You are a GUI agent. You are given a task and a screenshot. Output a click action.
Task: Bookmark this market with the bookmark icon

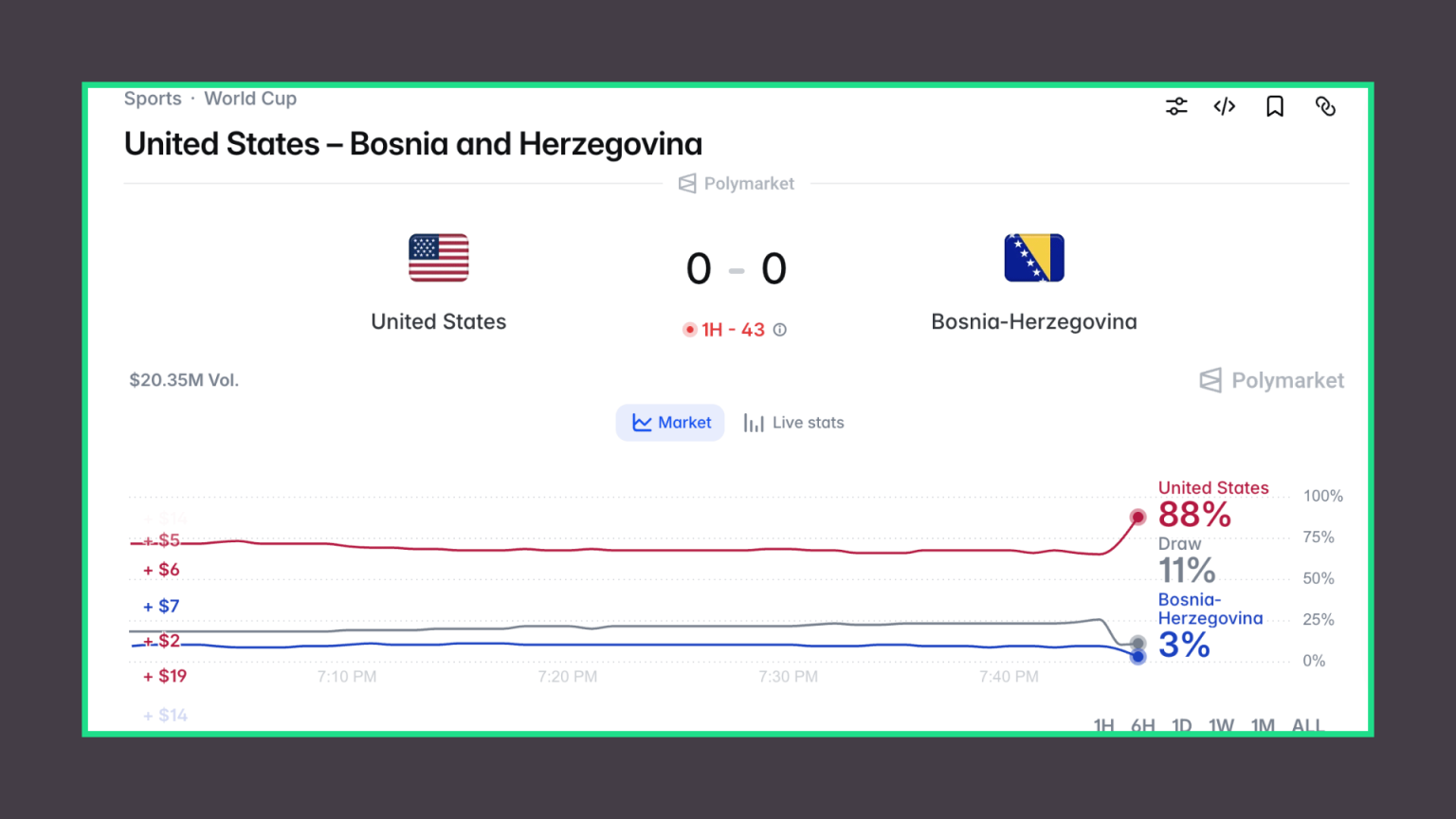point(1275,106)
